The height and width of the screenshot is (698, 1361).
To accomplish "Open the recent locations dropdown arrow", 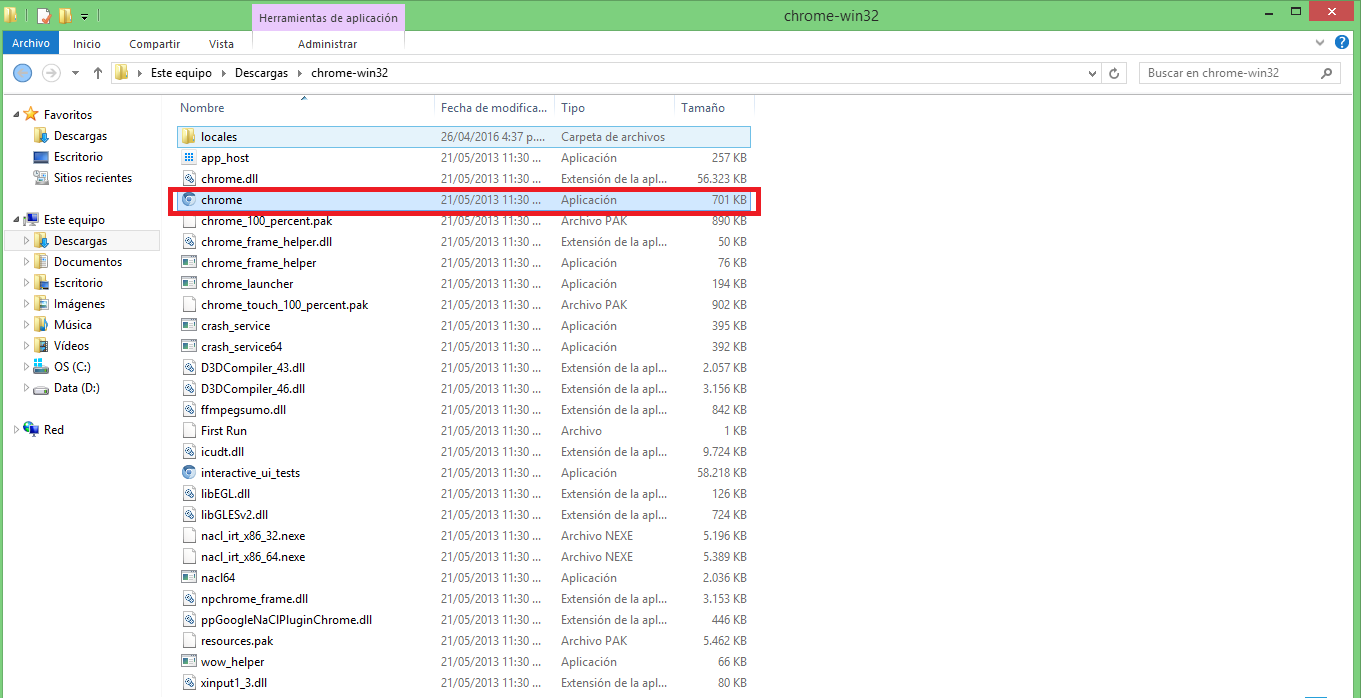I will pos(76,73).
